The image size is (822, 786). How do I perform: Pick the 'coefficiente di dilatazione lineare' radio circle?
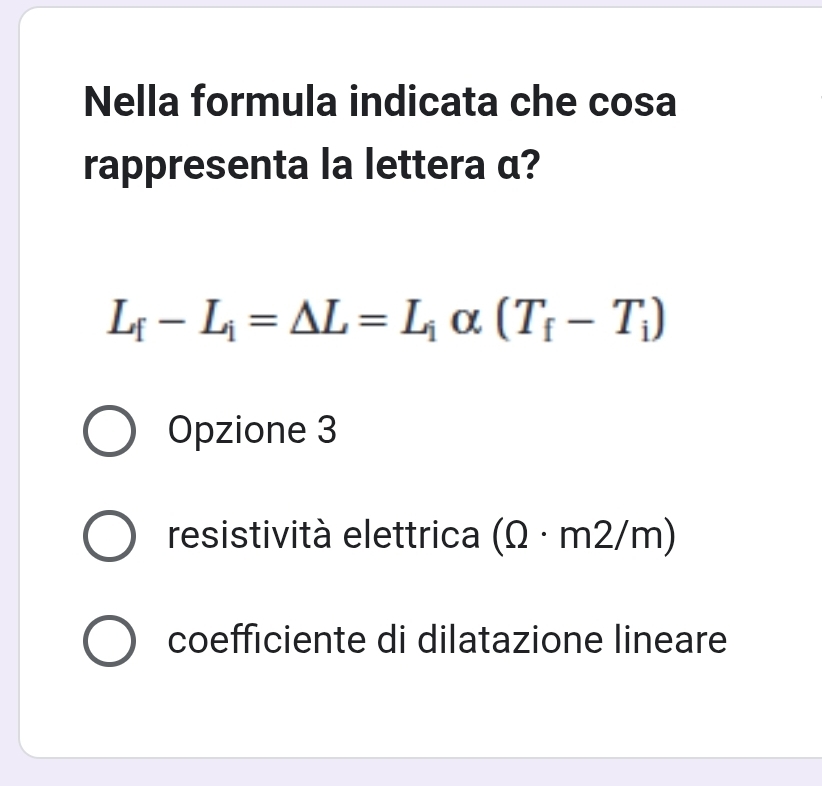(109, 640)
